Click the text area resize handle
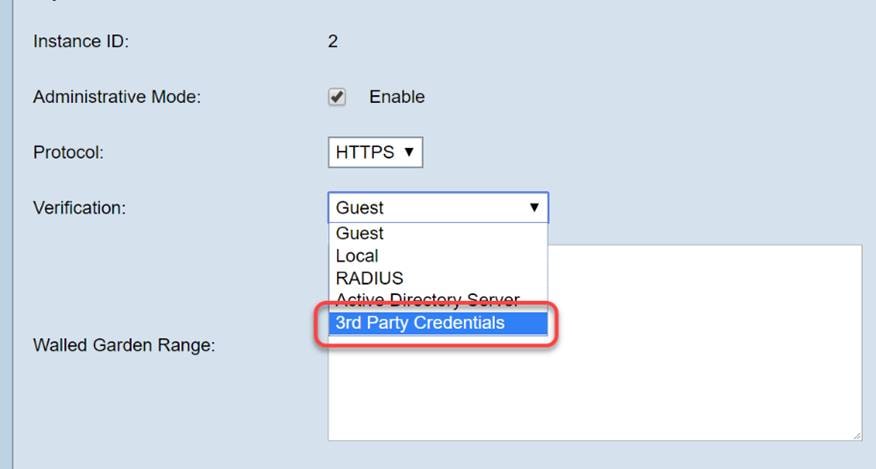The image size is (876, 469). pyautogui.click(x=856, y=435)
